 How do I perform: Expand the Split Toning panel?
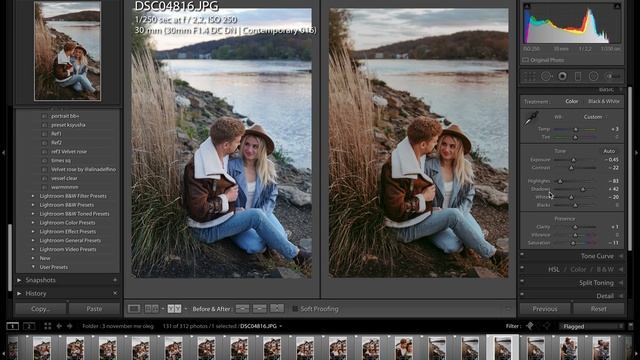point(621,282)
